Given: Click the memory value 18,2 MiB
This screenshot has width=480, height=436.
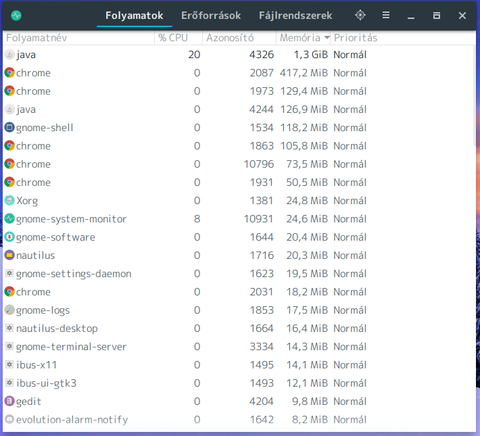Looking at the screenshot, I should point(307,292).
